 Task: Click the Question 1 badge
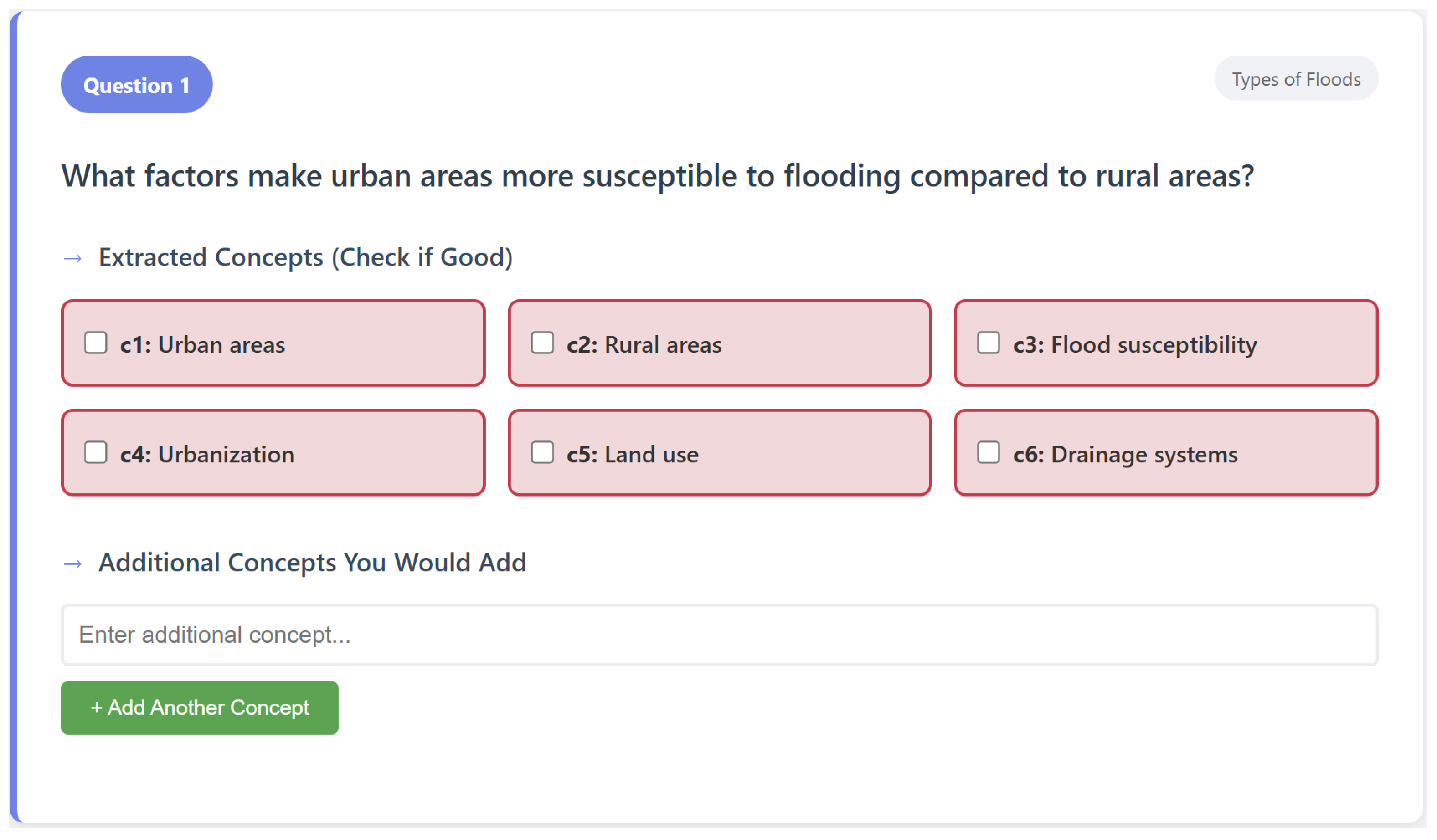pyautogui.click(x=136, y=85)
